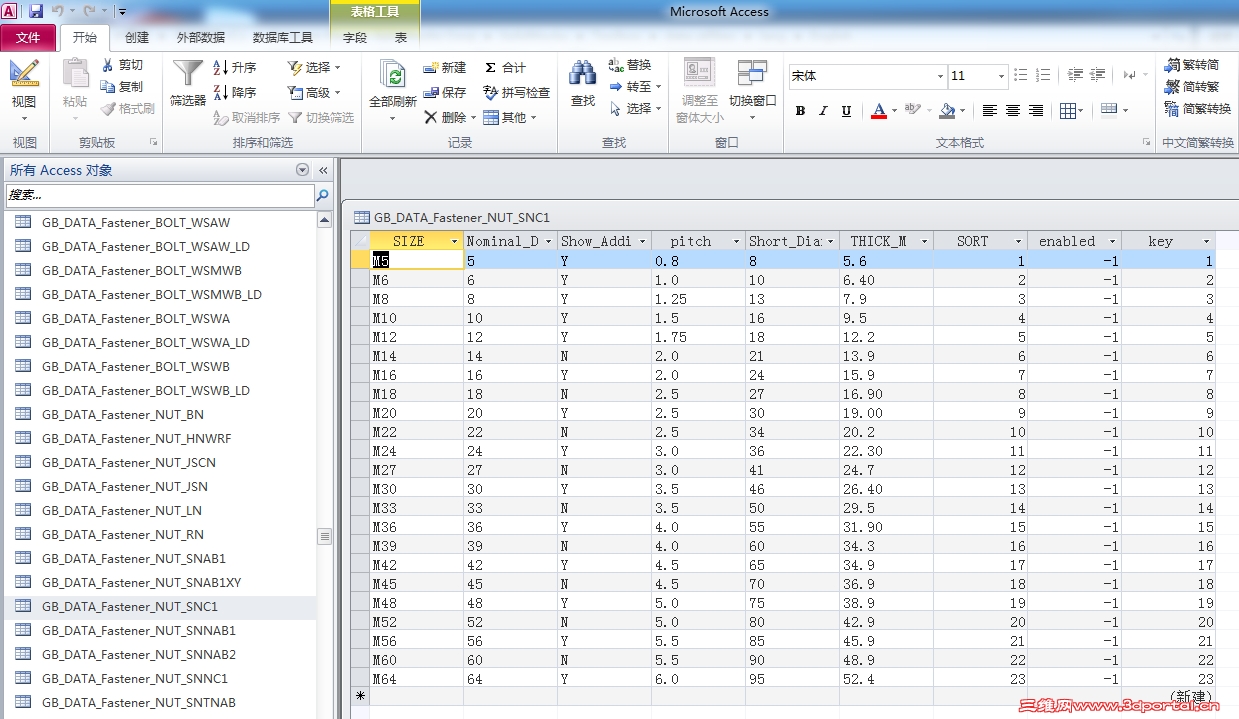Click 合计 totals in the records group
Viewport: 1239px width, 719px height.
[505, 68]
